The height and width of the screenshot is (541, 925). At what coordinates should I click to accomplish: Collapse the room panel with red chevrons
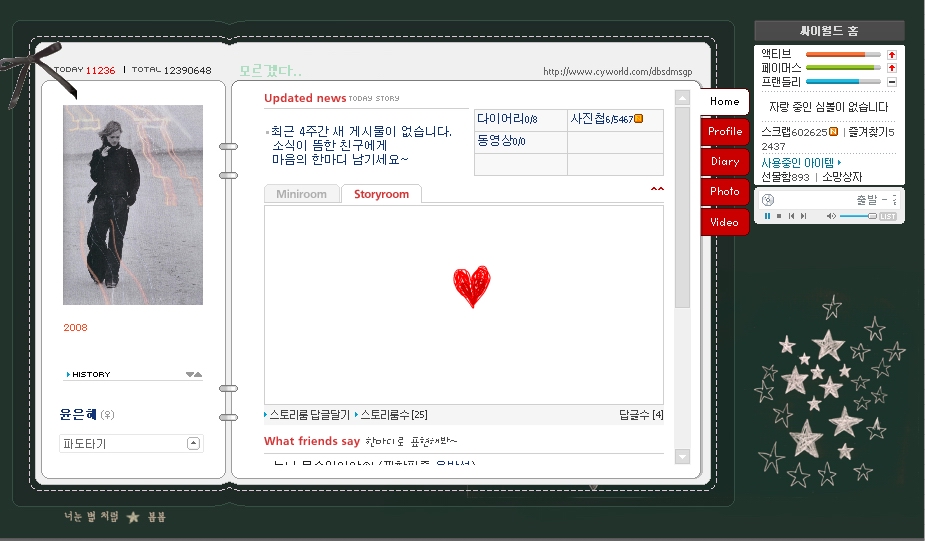click(x=657, y=189)
